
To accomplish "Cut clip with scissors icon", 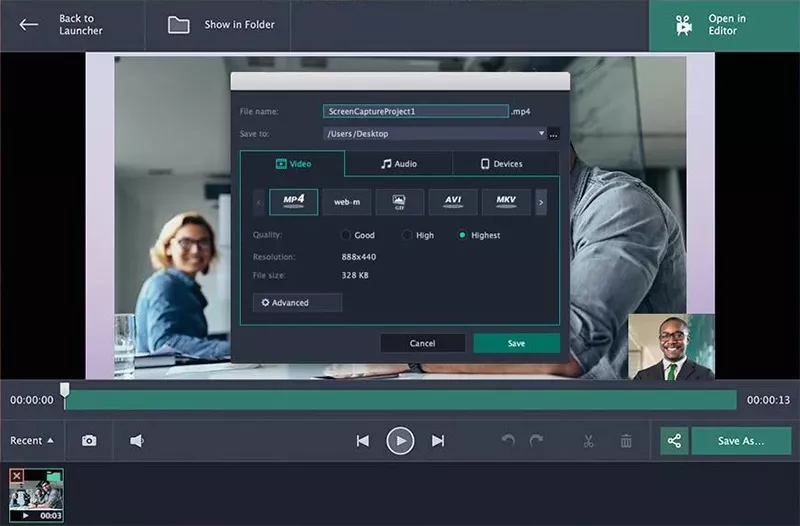I will 588,441.
